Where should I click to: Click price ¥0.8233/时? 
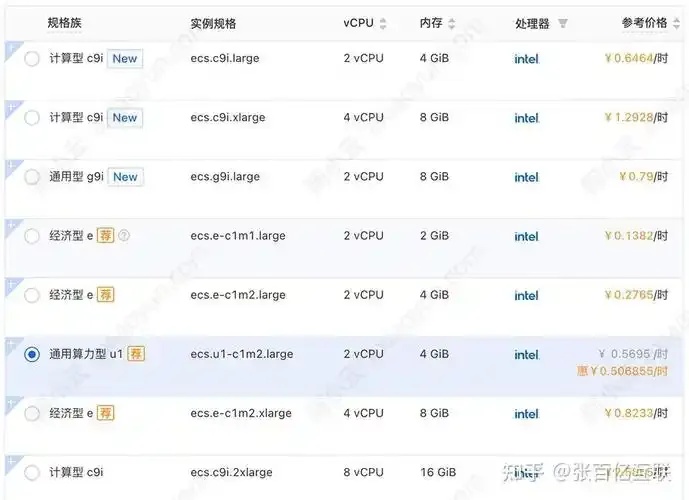pyautogui.click(x=636, y=413)
